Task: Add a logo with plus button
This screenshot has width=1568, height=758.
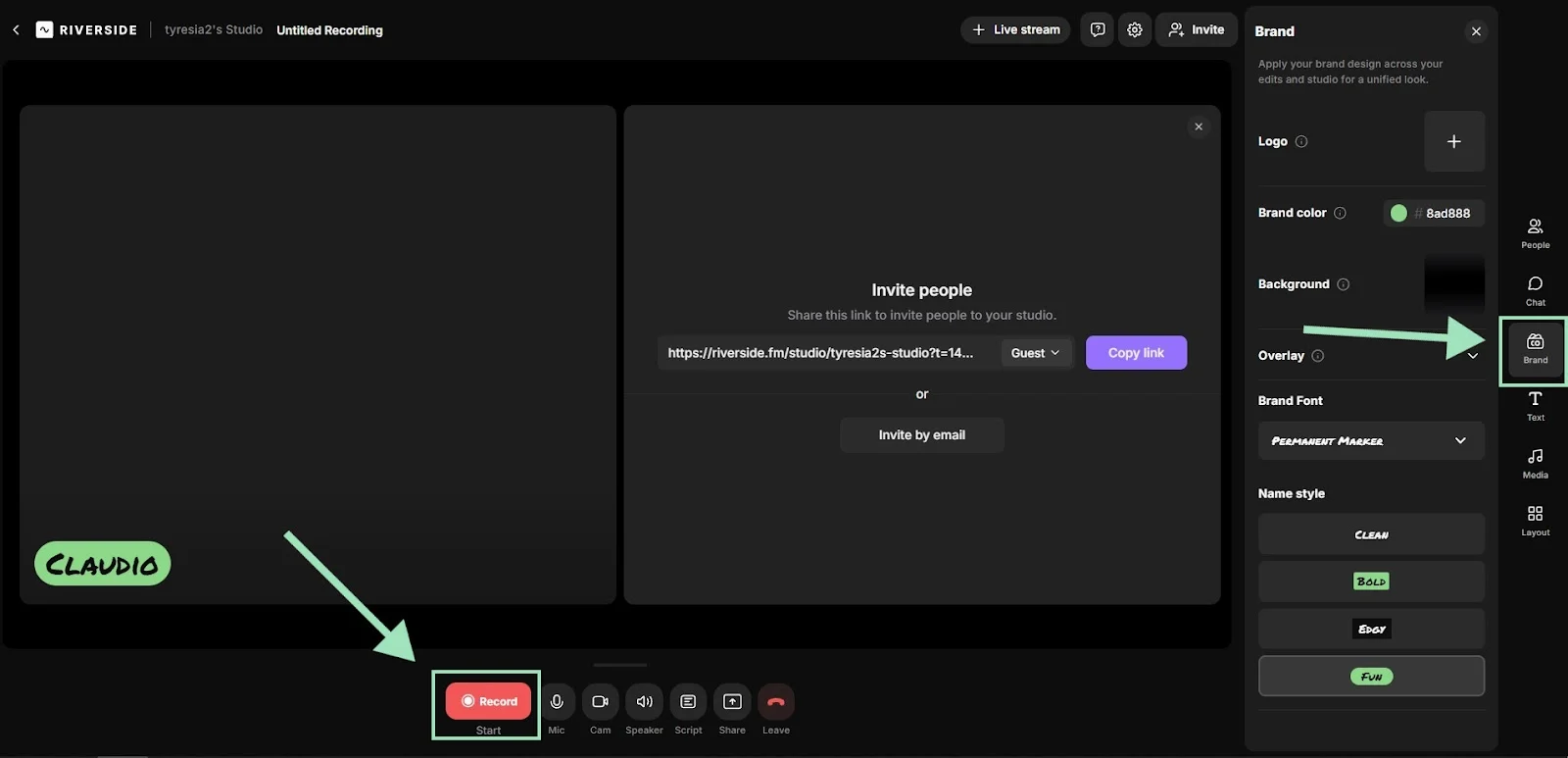Action: point(1454,141)
